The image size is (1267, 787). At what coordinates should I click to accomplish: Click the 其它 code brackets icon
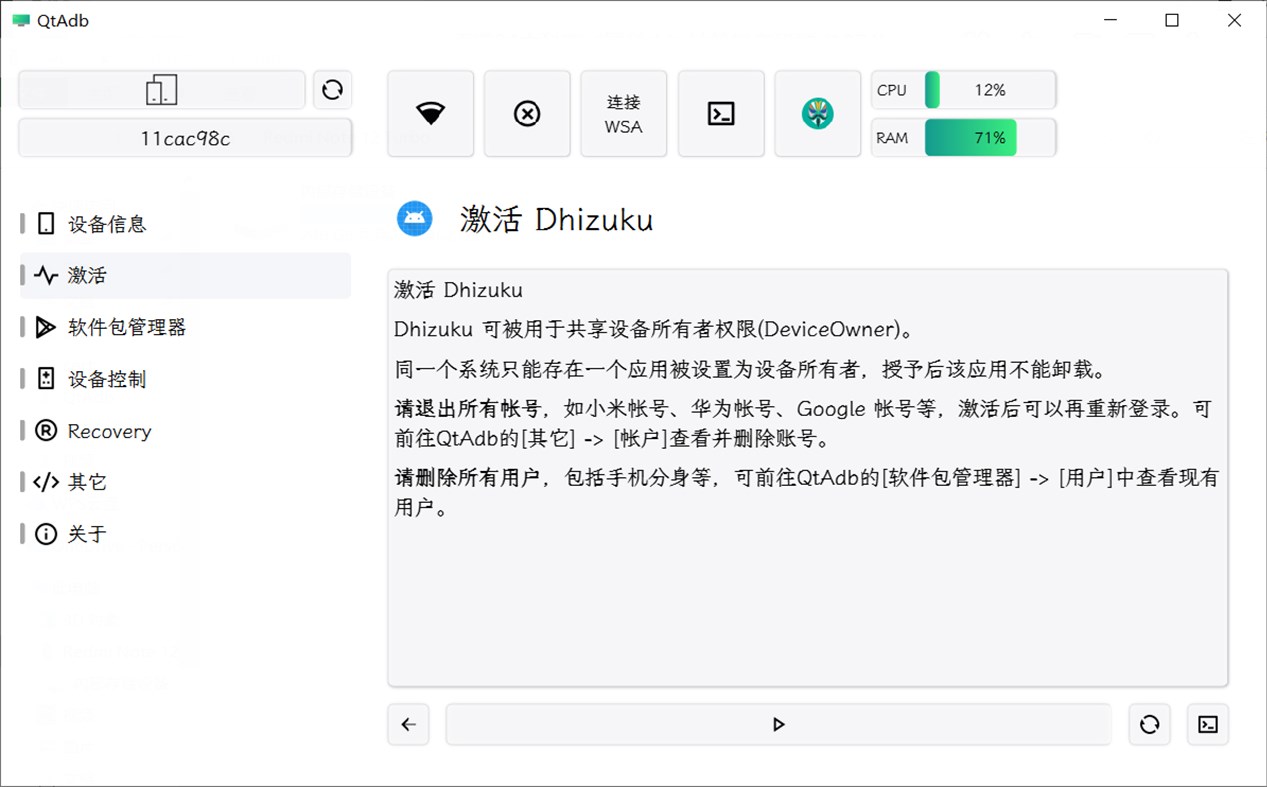click(x=46, y=482)
